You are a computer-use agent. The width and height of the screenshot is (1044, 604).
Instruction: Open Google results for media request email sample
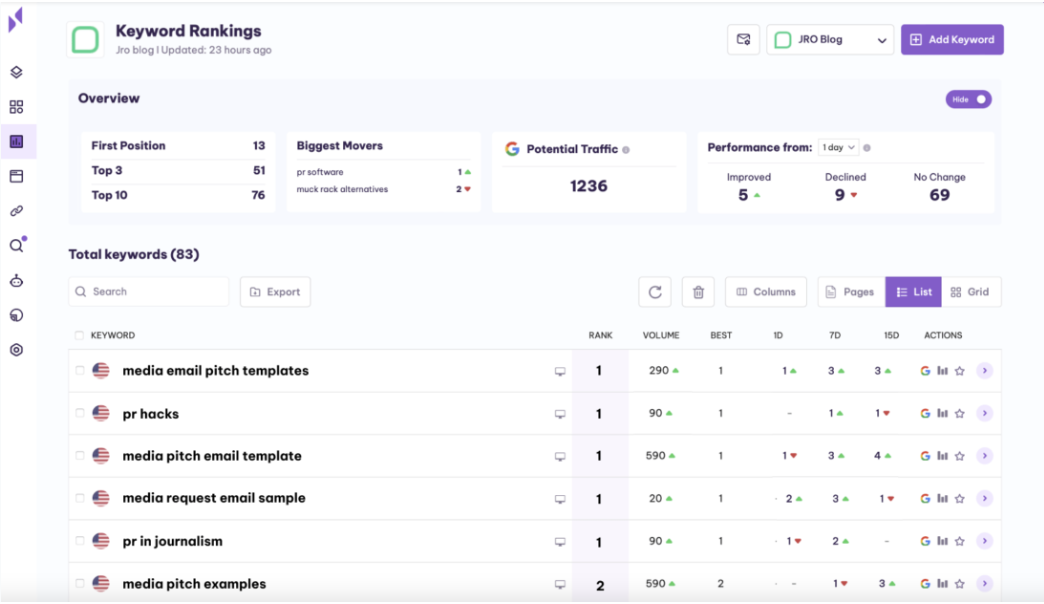pyautogui.click(x=925, y=499)
